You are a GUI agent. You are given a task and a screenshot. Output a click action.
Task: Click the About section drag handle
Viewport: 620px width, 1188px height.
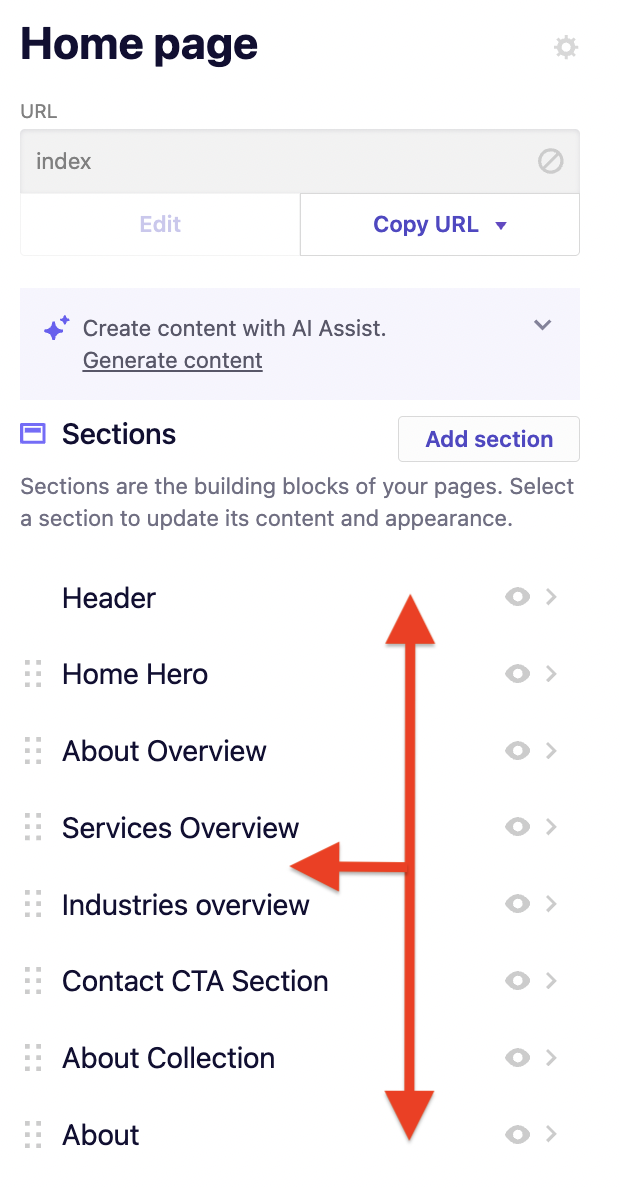[x=31, y=1135]
